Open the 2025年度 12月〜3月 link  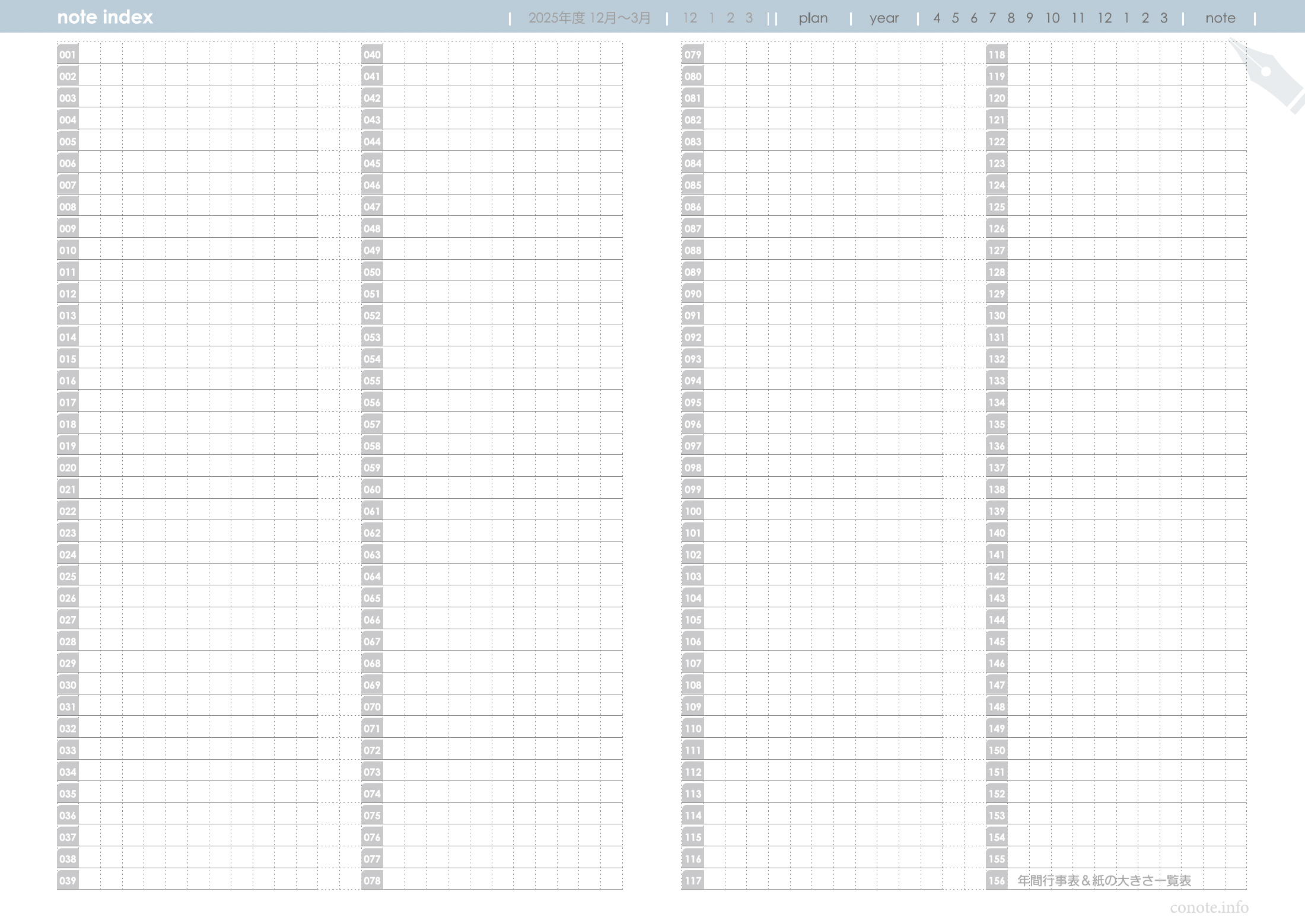(589, 18)
